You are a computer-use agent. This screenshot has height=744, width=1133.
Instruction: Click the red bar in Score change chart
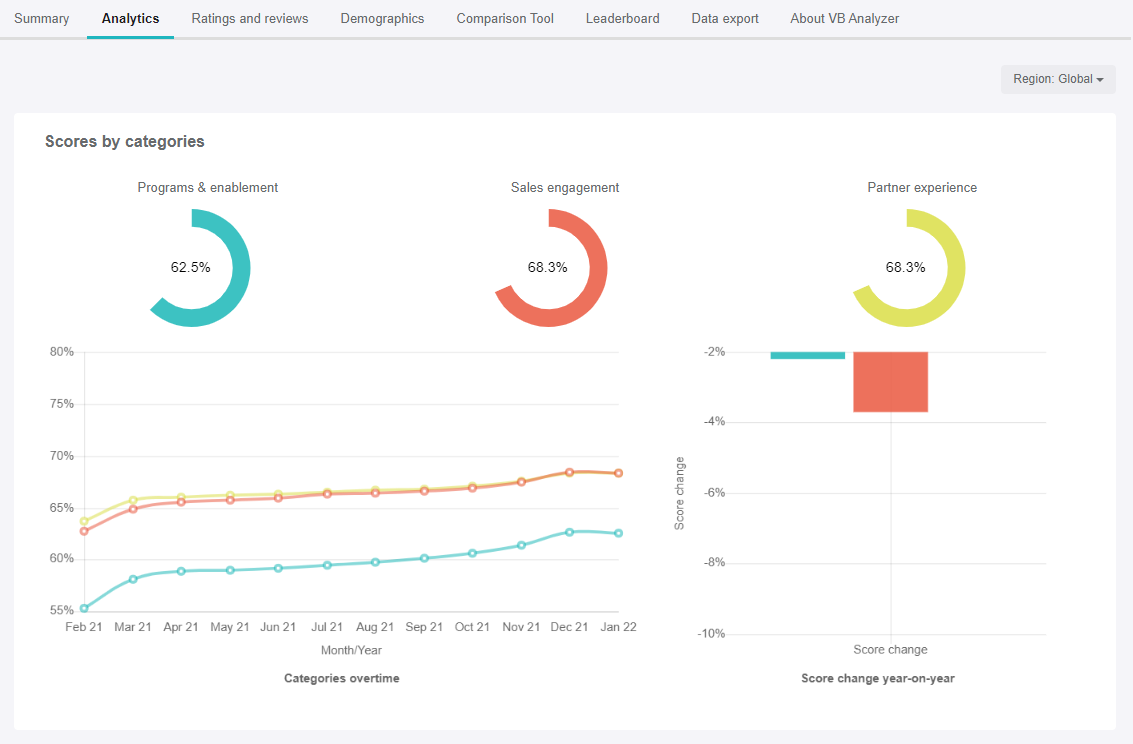[x=890, y=382]
